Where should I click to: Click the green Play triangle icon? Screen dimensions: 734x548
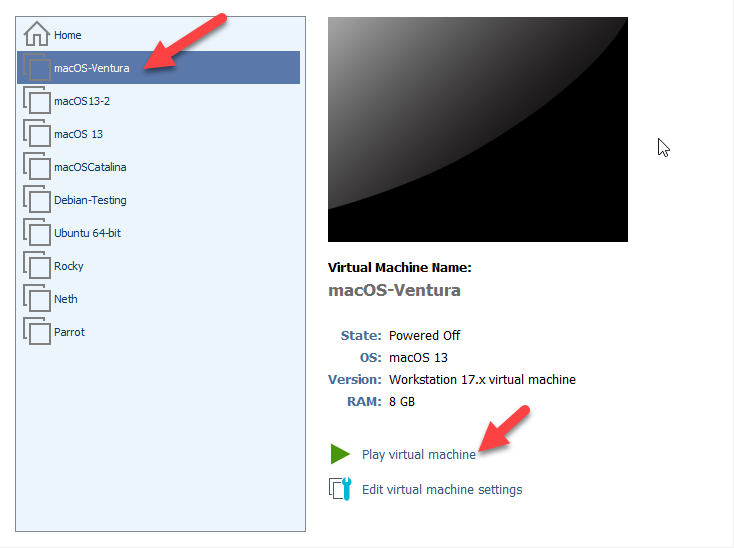click(340, 454)
